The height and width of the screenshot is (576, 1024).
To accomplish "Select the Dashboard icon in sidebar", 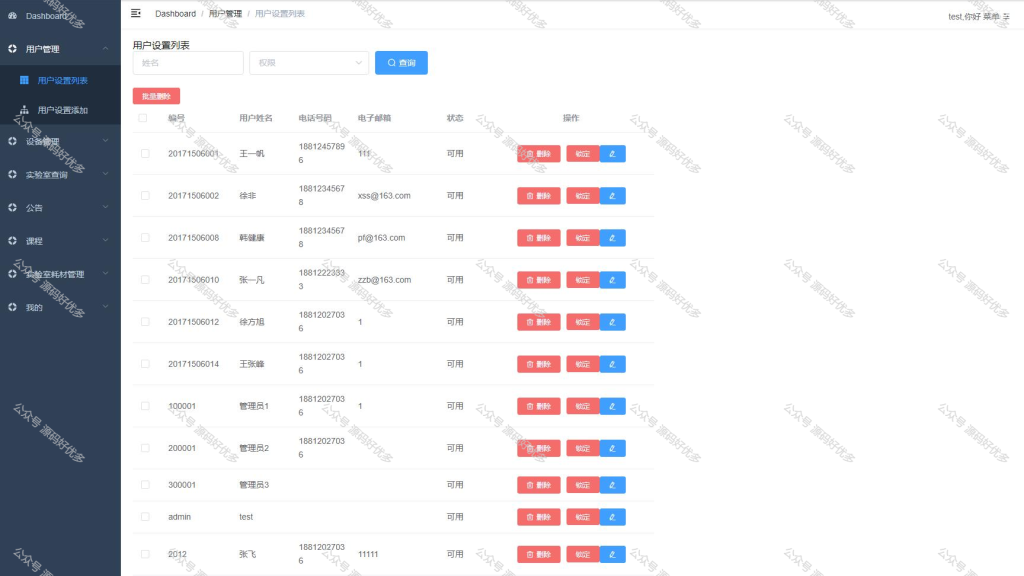I will coord(12,15).
